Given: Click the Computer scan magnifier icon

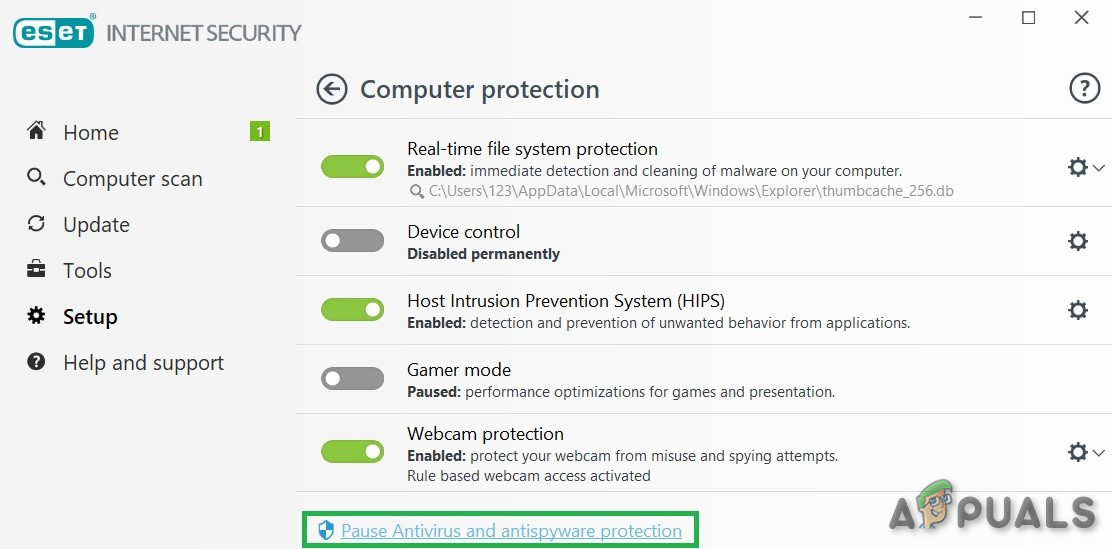Looking at the screenshot, I should point(37,178).
